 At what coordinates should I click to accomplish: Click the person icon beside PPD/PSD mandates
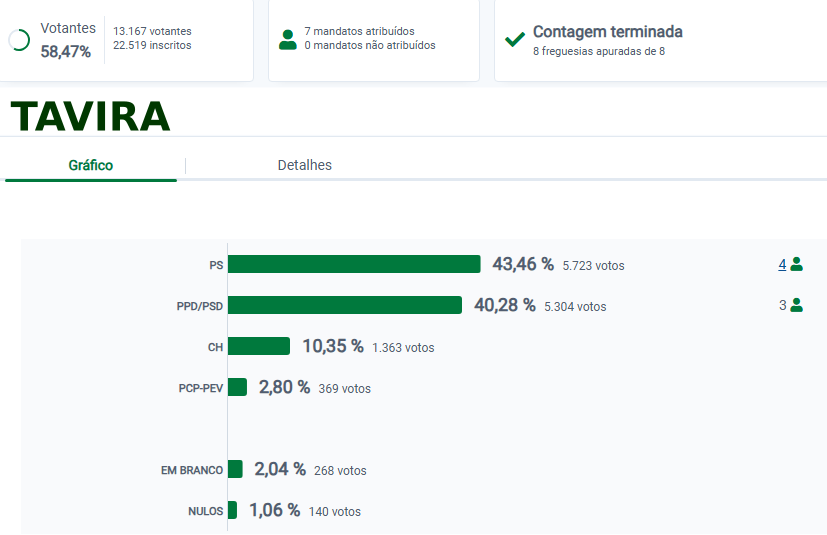pos(797,306)
